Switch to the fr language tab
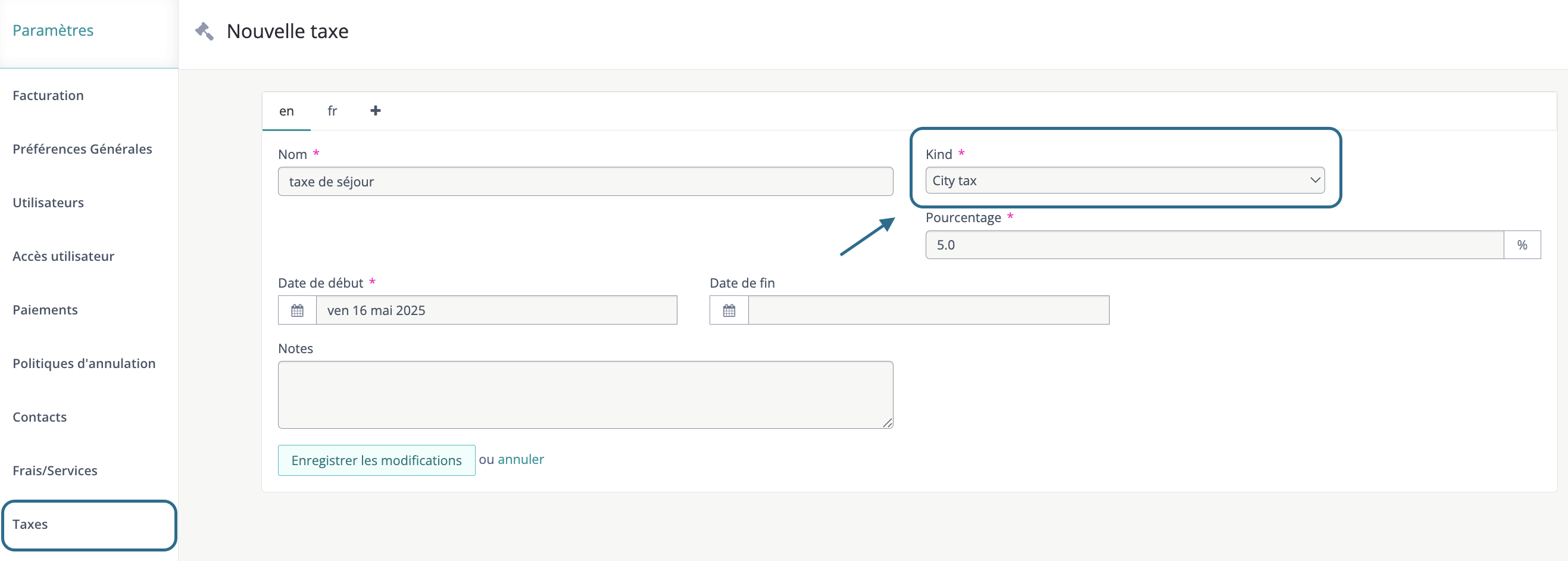Image resolution: width=1568 pixels, height=561 pixels. pos(332,111)
